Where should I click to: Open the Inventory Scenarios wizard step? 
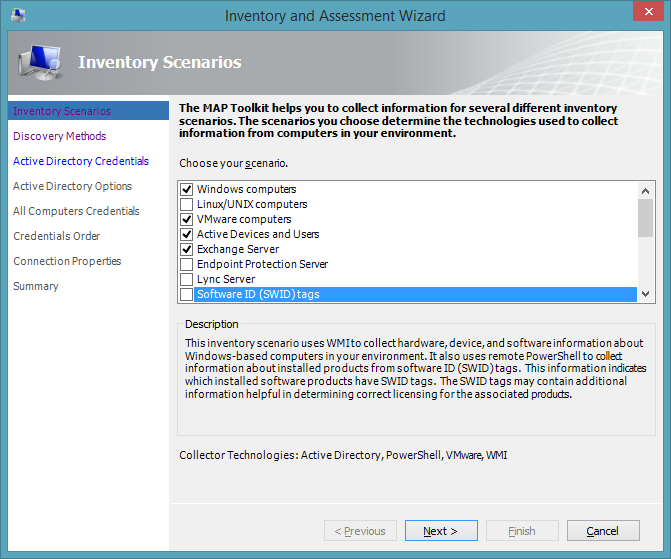[x=88, y=111]
